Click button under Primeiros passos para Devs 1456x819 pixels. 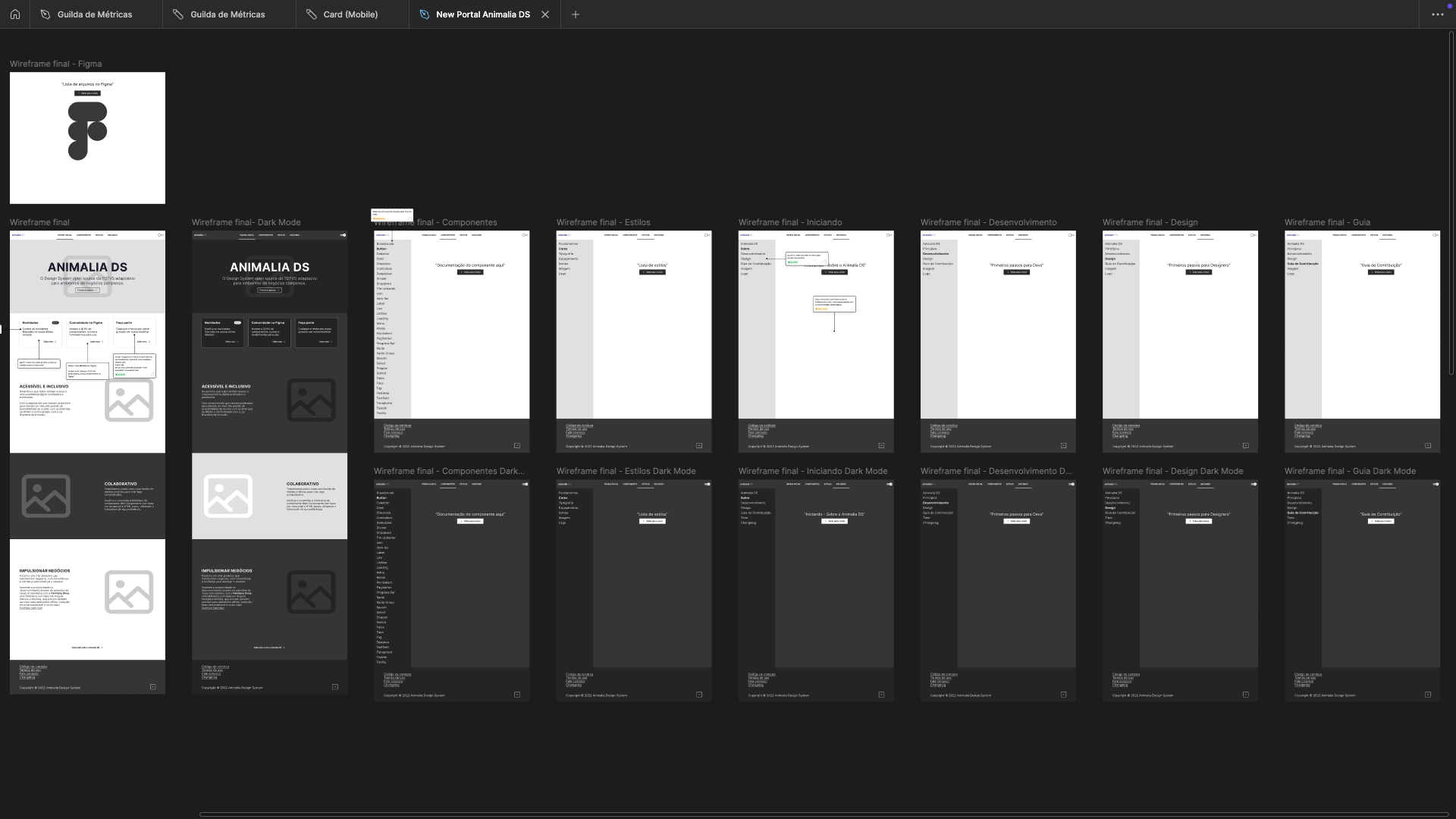pos(1016,272)
